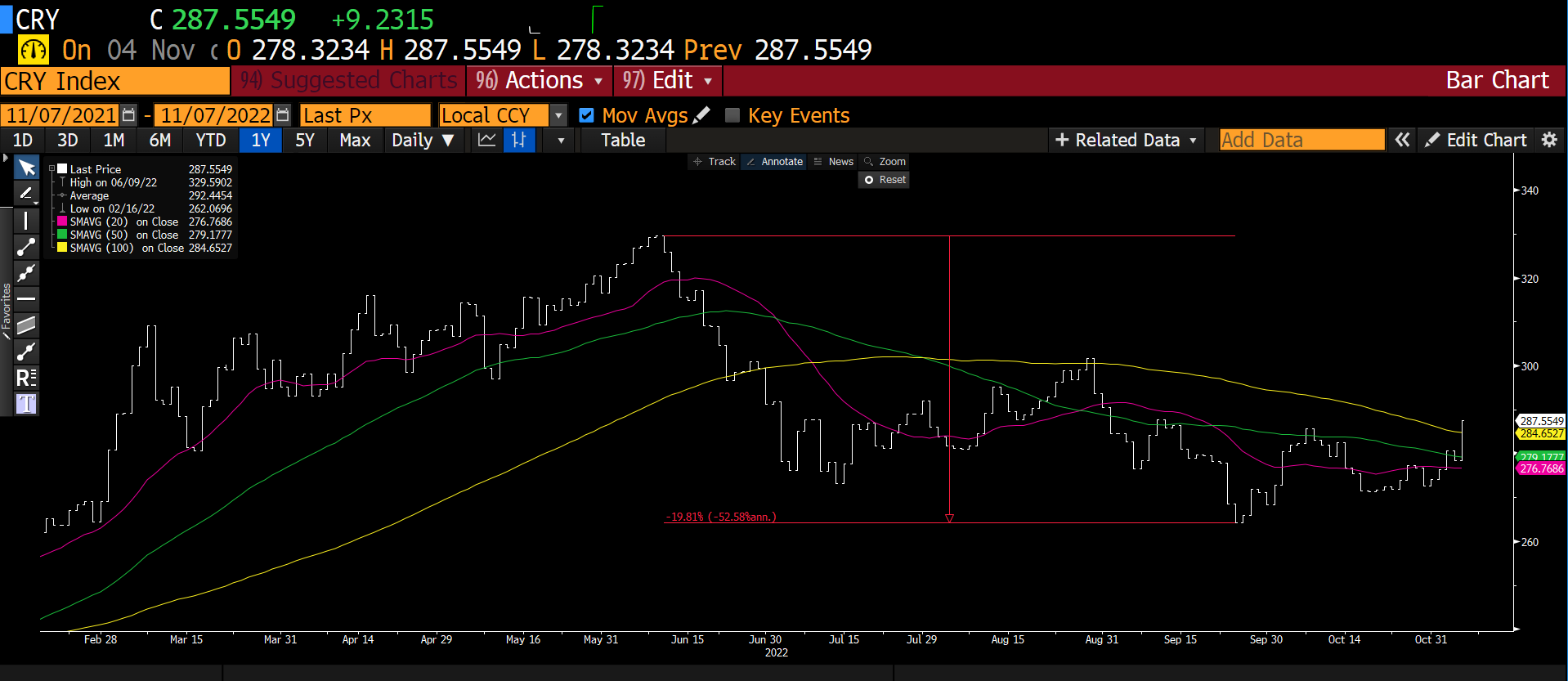Screen dimensions: 1568x681
Task: Click the bar chart type icon
Action: click(x=518, y=140)
